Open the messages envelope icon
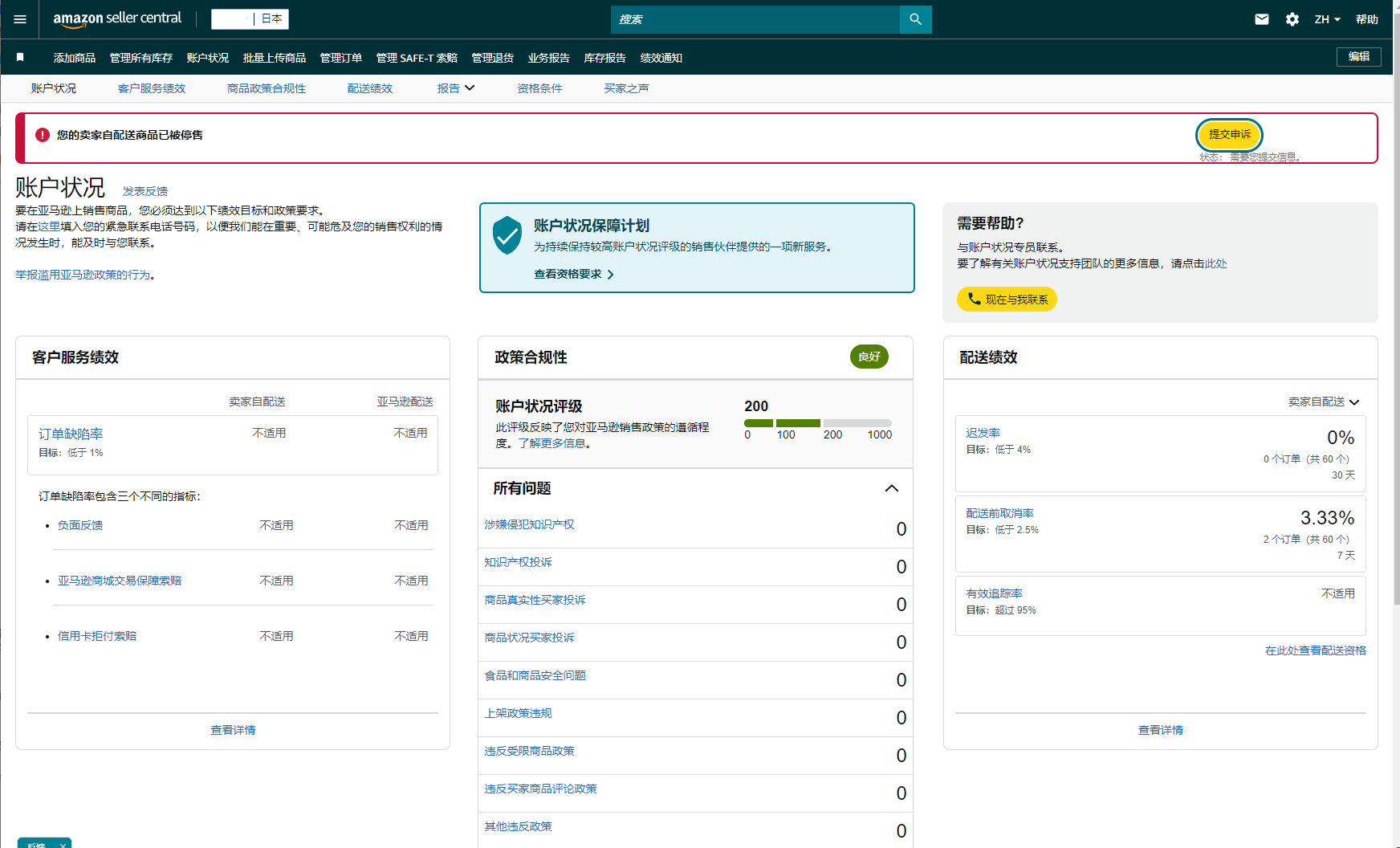 point(1262,19)
